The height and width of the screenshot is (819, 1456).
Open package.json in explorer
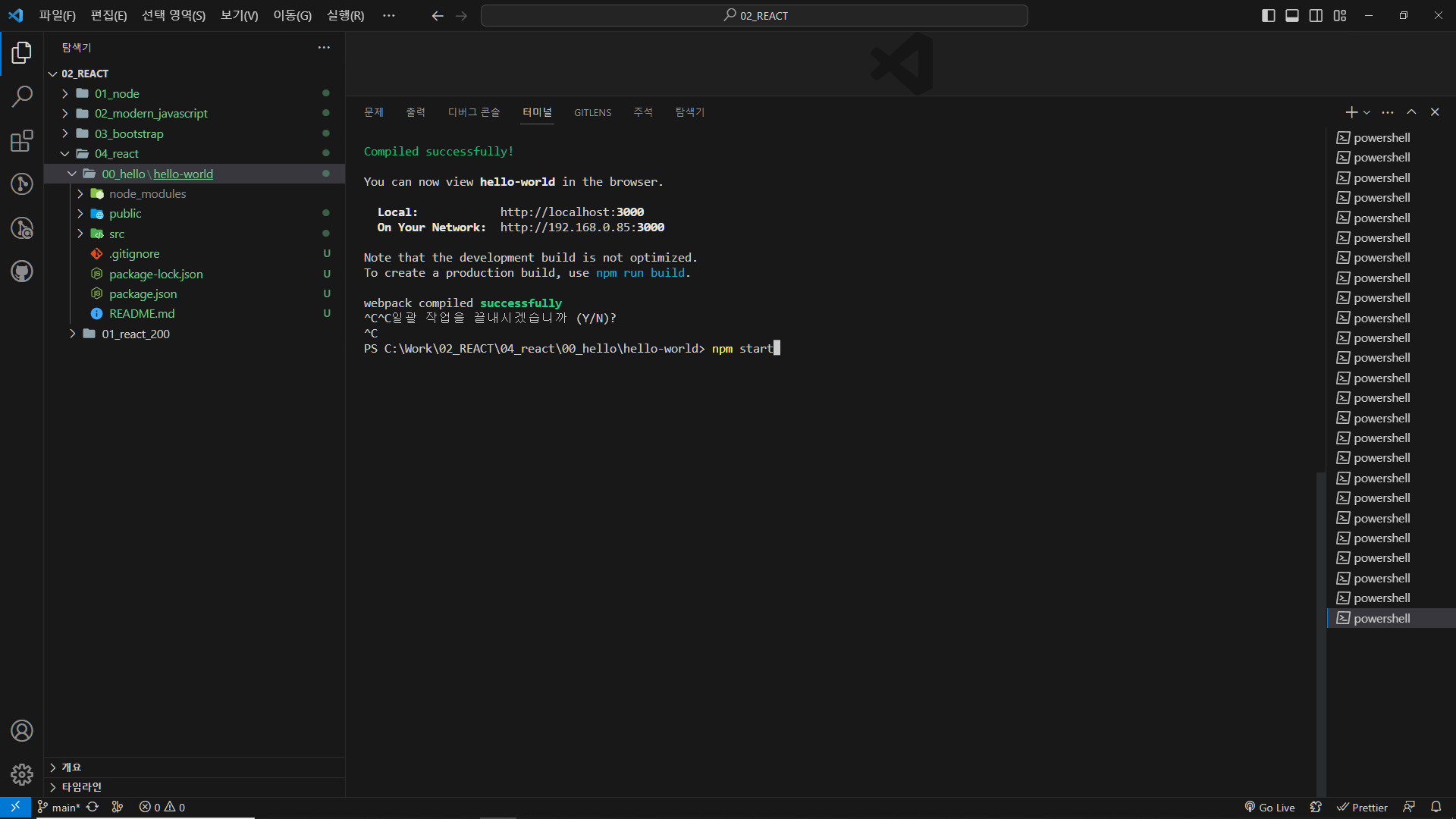point(143,293)
